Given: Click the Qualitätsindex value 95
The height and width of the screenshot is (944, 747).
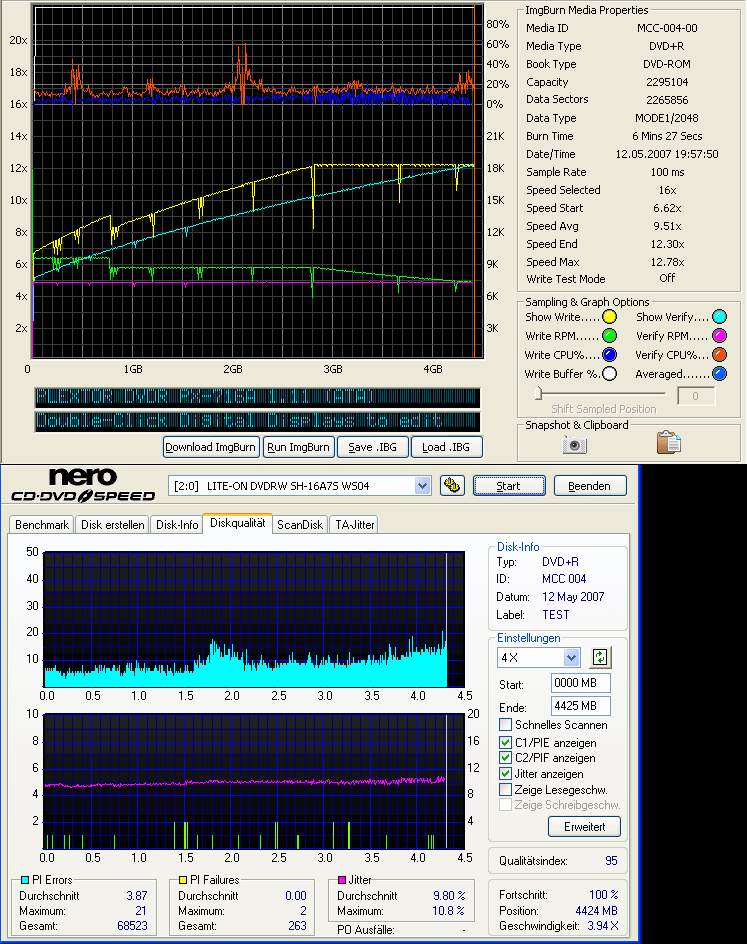Looking at the screenshot, I should [611, 861].
